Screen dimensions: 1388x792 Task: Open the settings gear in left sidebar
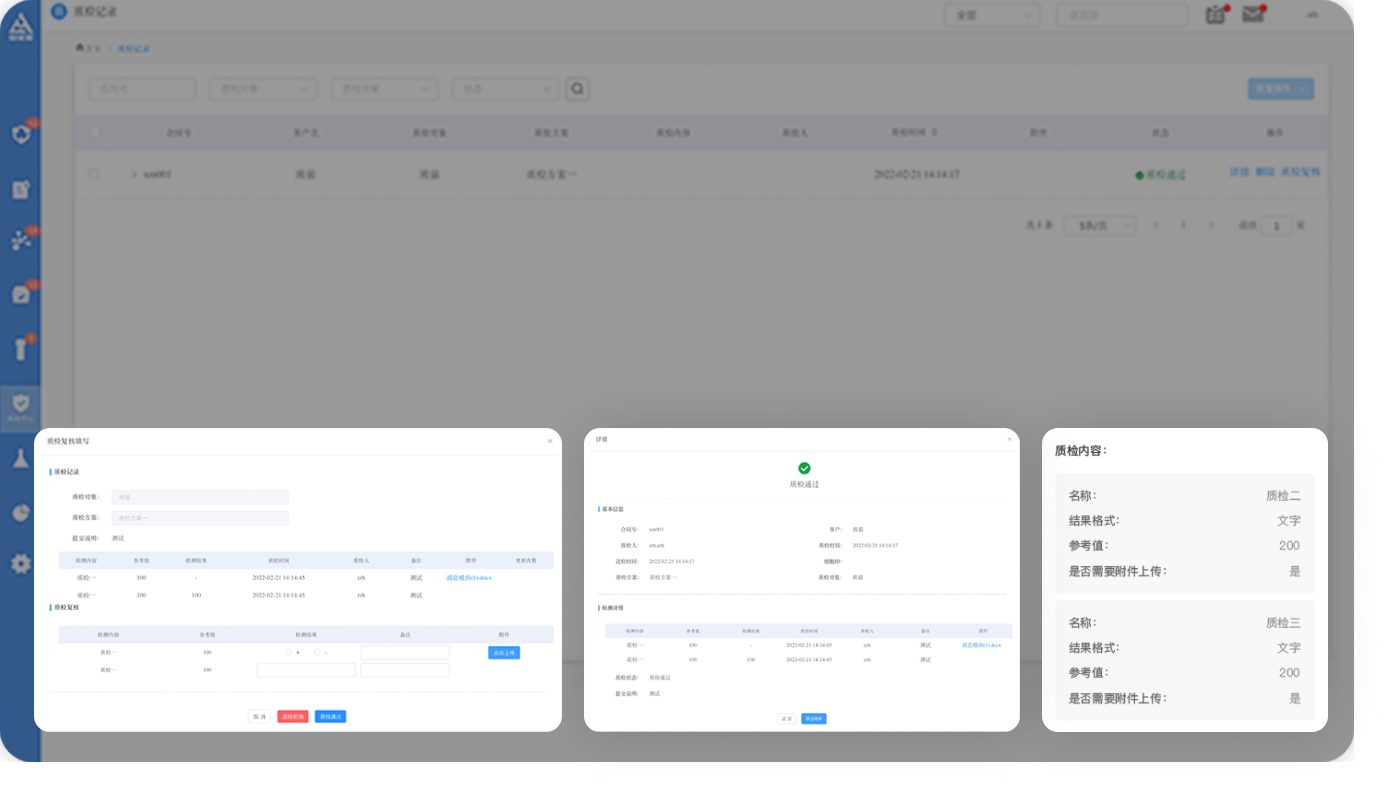click(x=20, y=564)
